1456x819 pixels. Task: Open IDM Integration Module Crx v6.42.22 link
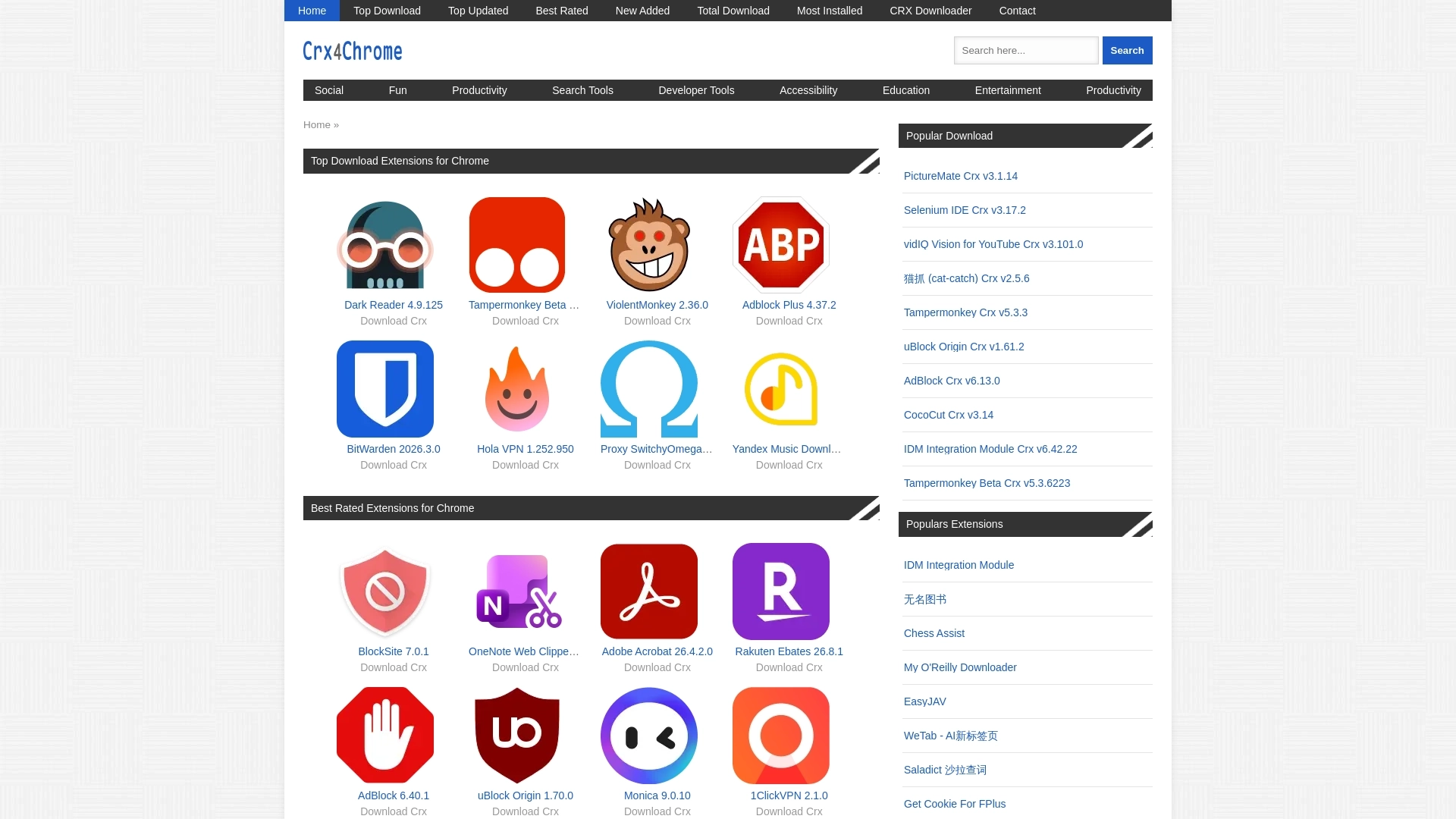990,449
